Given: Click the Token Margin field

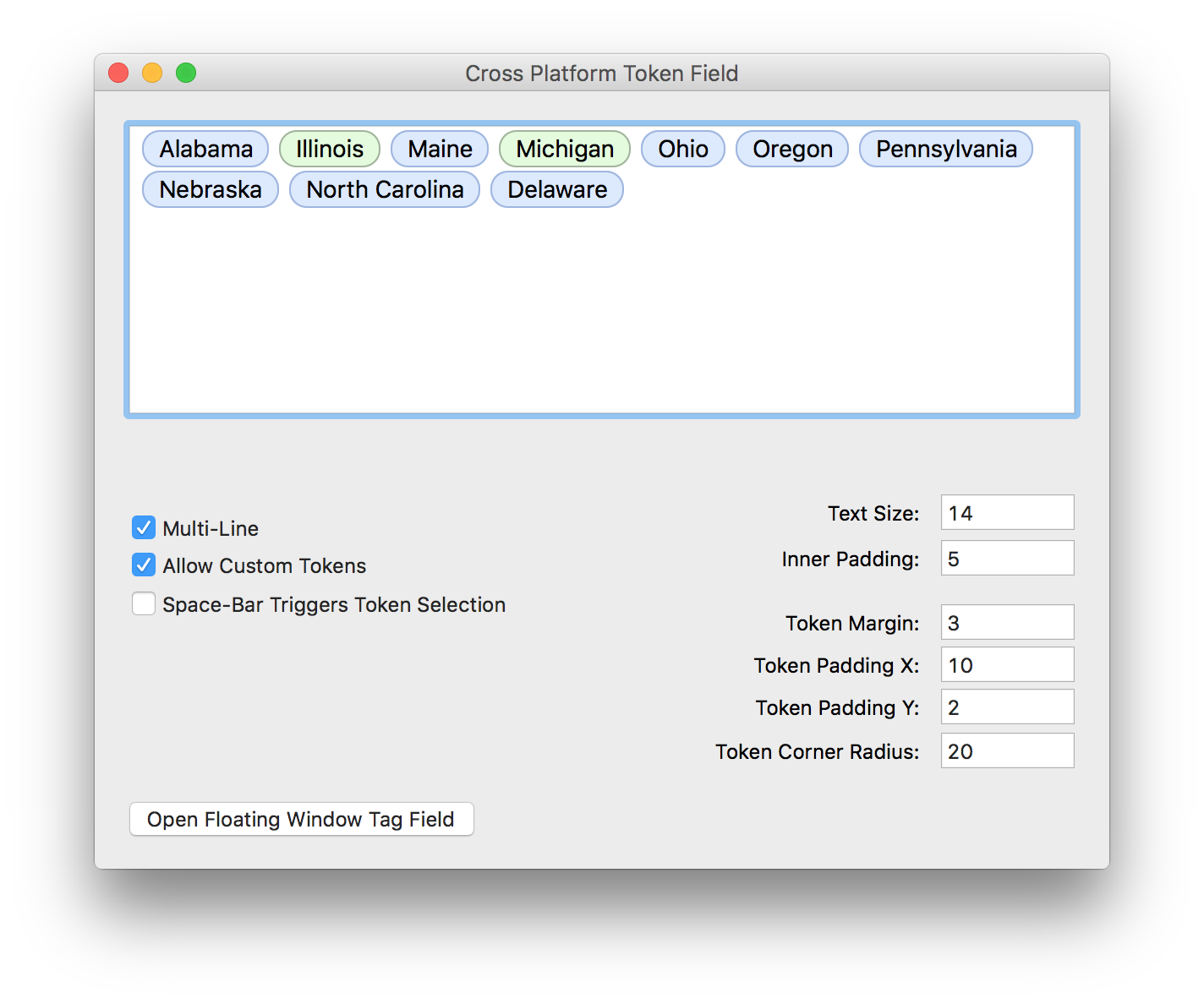Looking at the screenshot, I should point(1008,622).
